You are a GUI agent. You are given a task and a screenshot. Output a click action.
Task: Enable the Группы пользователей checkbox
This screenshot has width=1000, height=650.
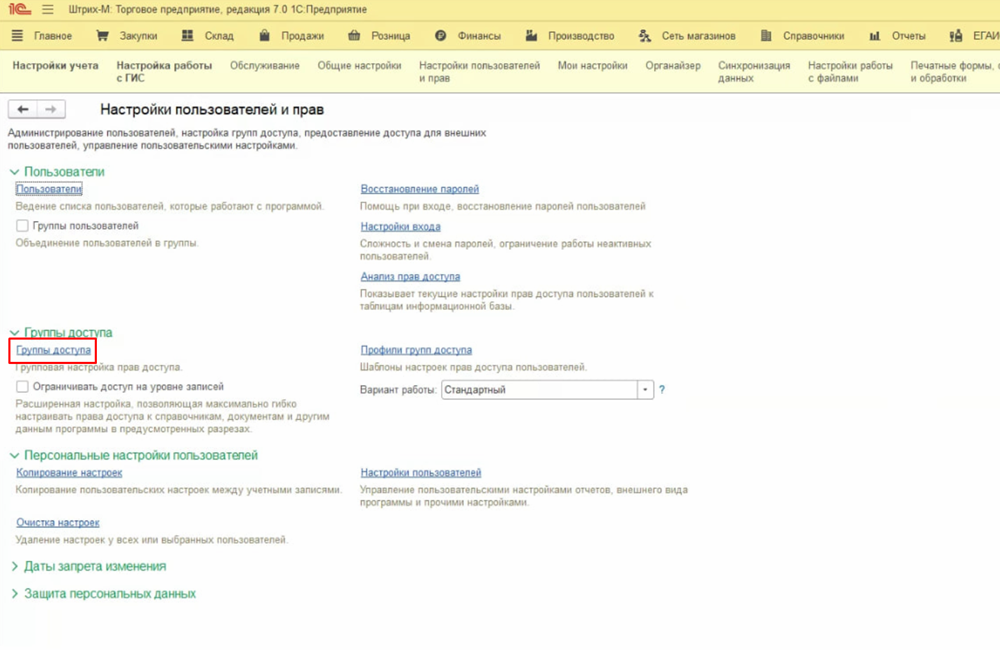tap(22, 226)
